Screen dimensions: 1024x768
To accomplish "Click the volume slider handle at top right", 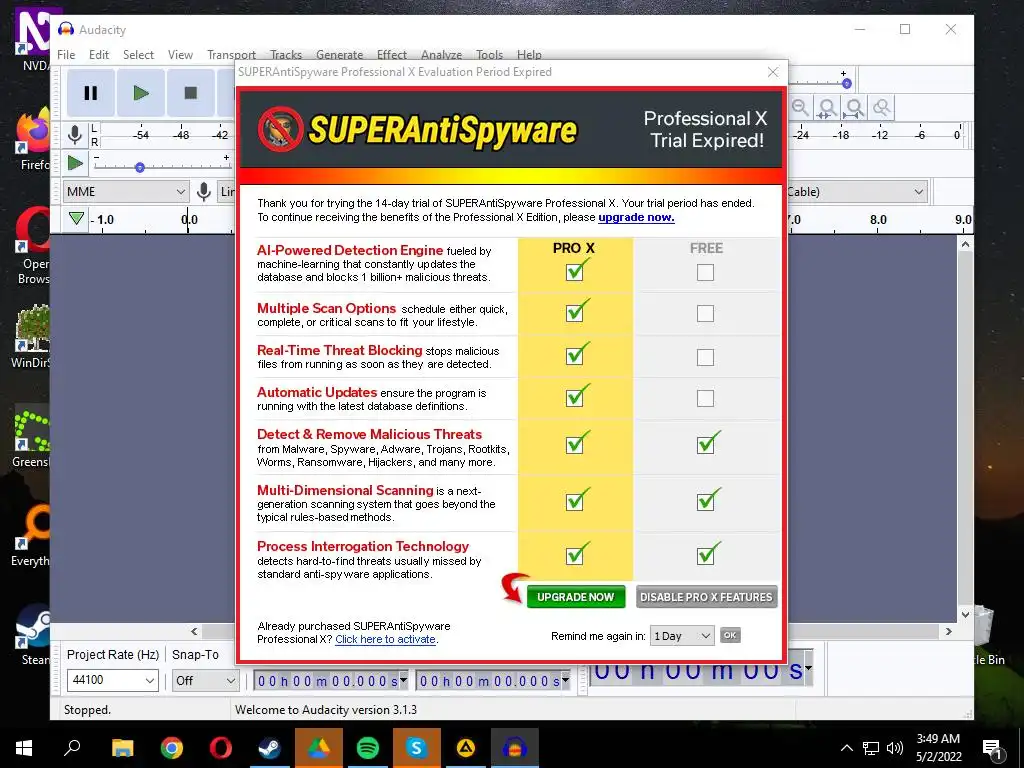I will [846, 84].
